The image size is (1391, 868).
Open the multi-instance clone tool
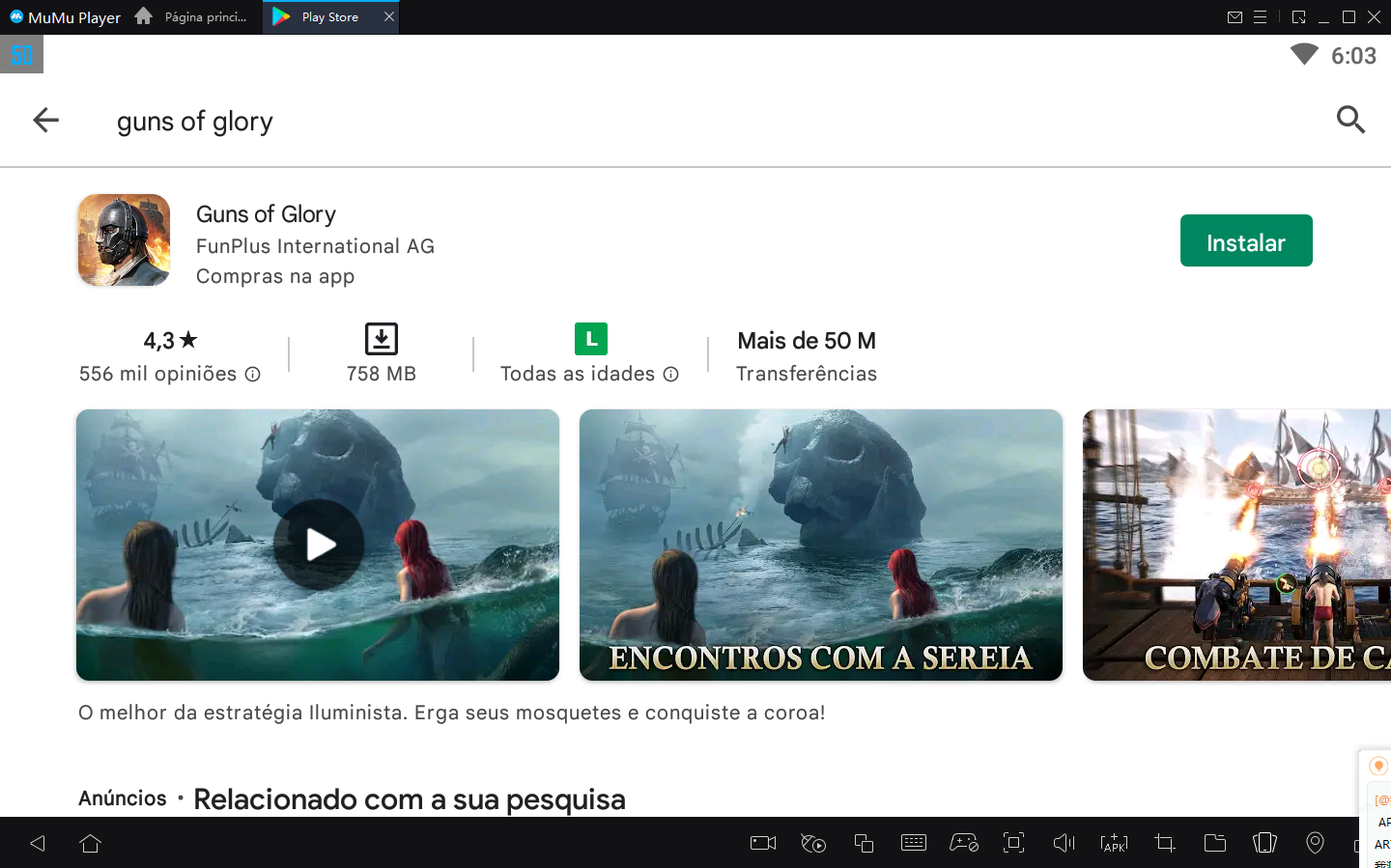point(864,843)
